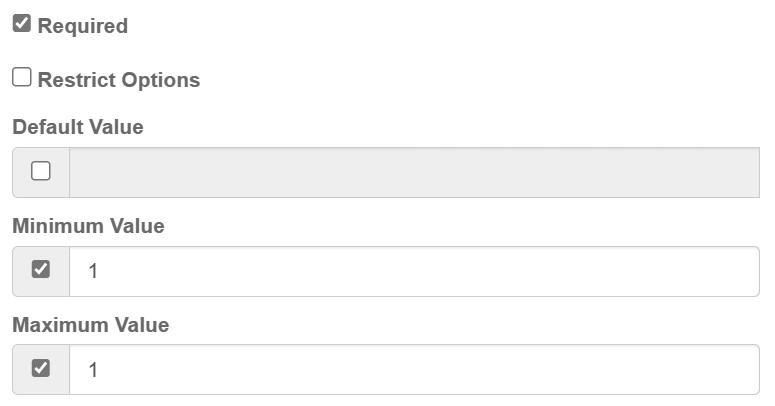This screenshot has width=775, height=406.
Task: Turn off the Maximum Value checkbox
Action: [x=41, y=369]
